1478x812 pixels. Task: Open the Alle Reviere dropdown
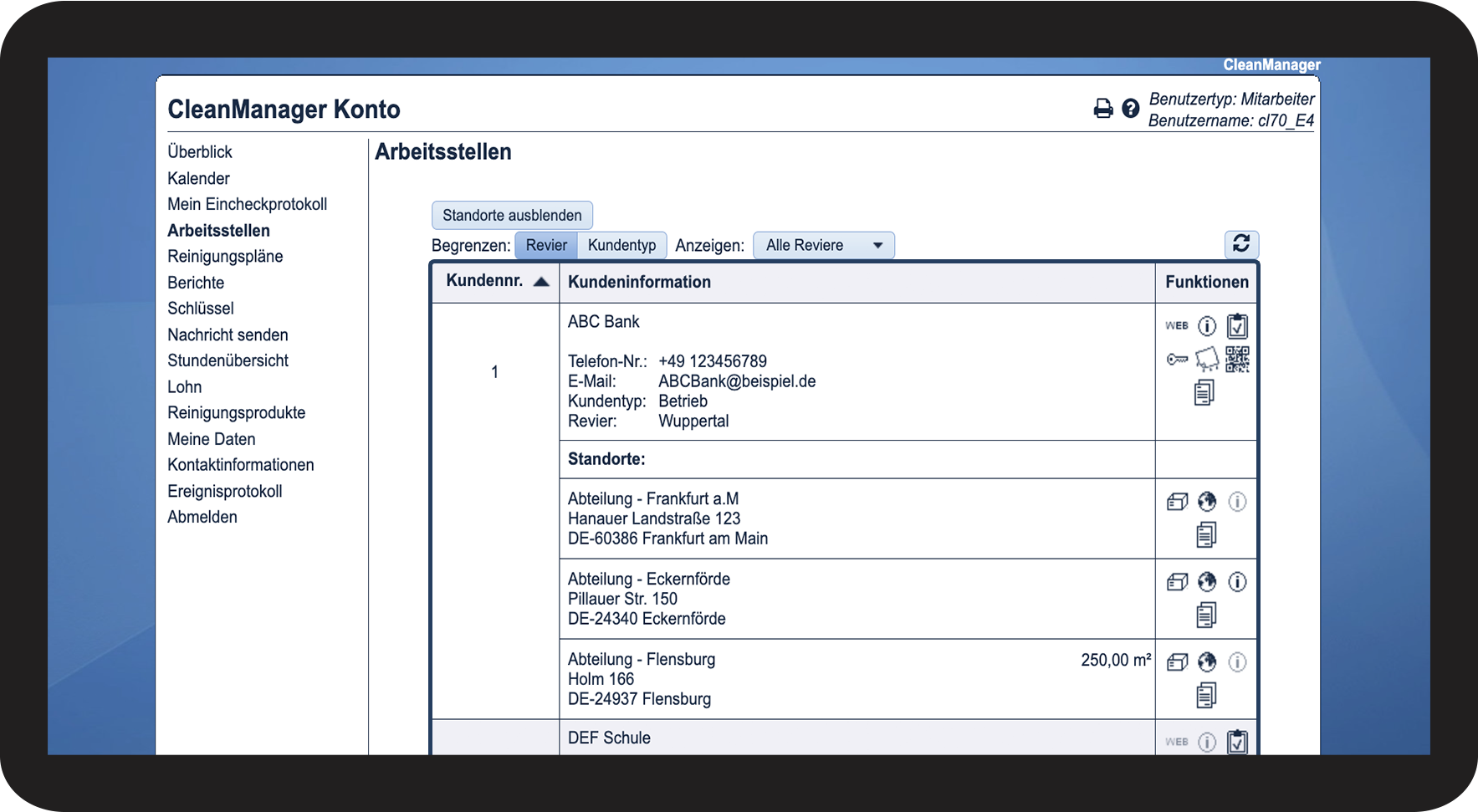823,246
